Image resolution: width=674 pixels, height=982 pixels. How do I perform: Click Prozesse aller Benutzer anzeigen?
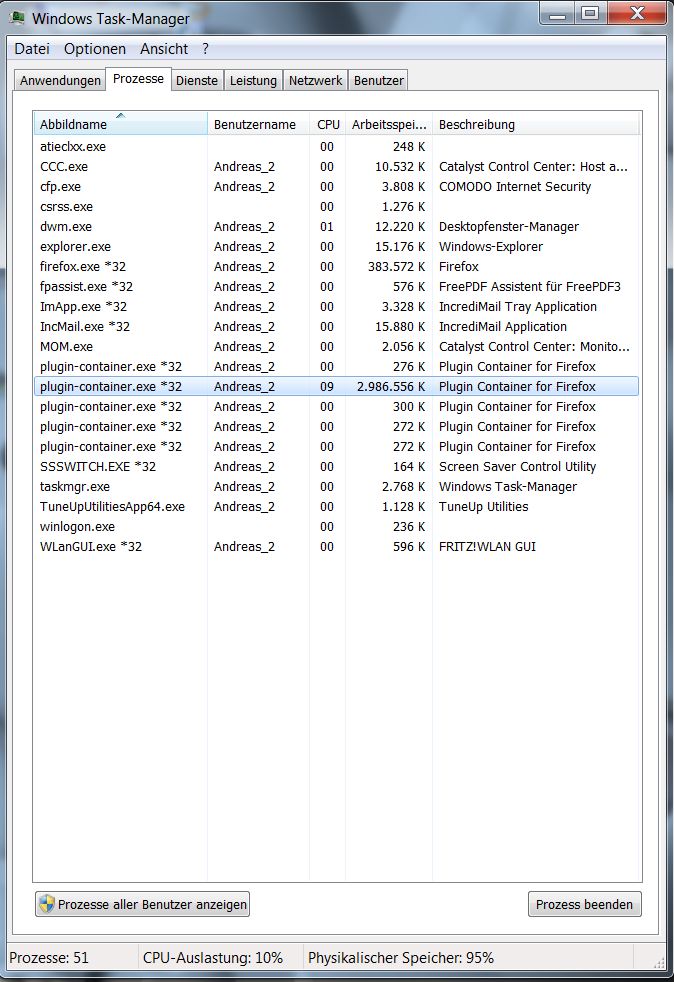tap(142, 904)
